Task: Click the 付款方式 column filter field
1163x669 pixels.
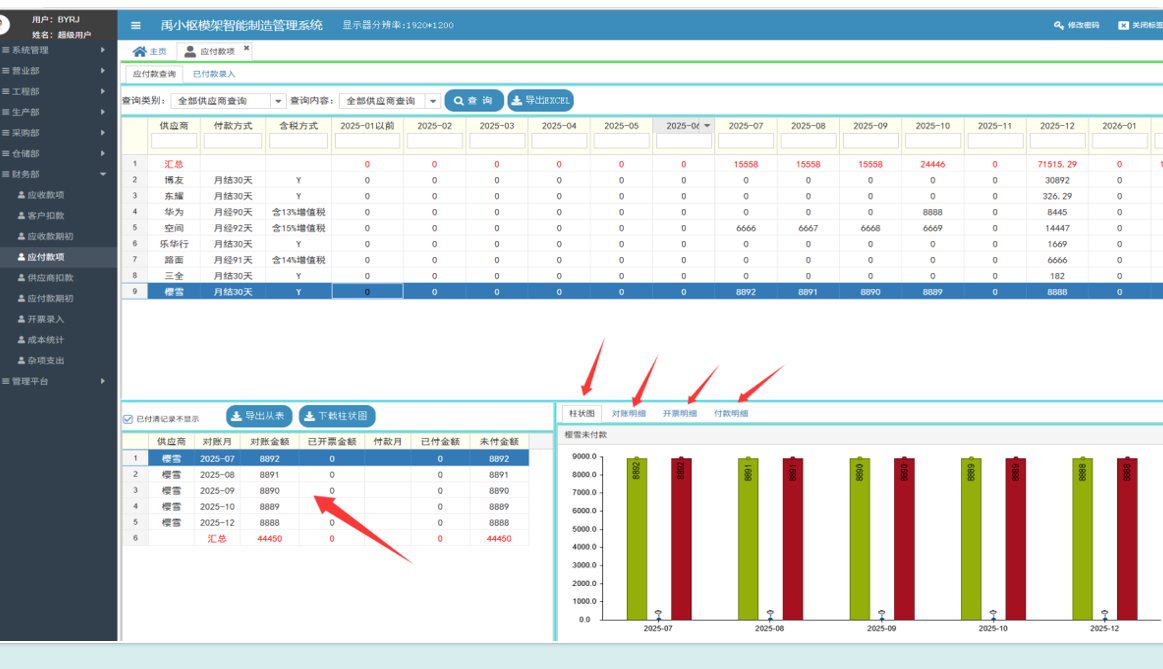Action: click(233, 141)
